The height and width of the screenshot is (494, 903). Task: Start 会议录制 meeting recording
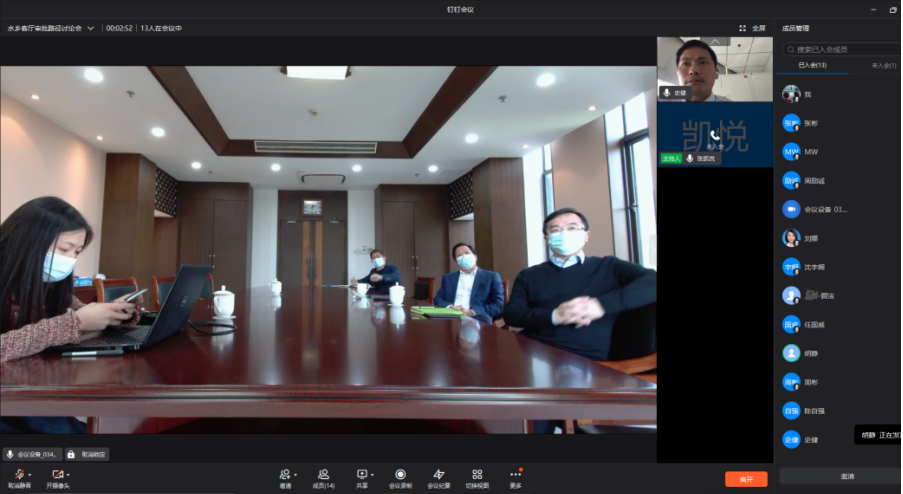point(400,475)
